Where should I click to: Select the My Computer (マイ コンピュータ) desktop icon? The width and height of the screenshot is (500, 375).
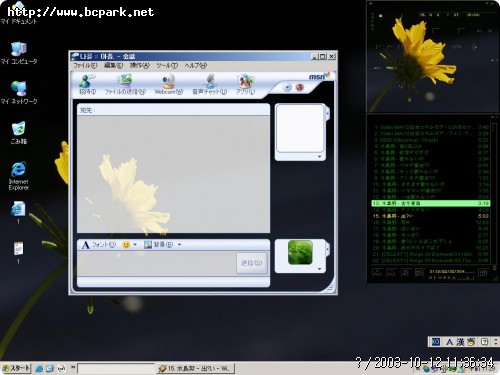tap(19, 53)
